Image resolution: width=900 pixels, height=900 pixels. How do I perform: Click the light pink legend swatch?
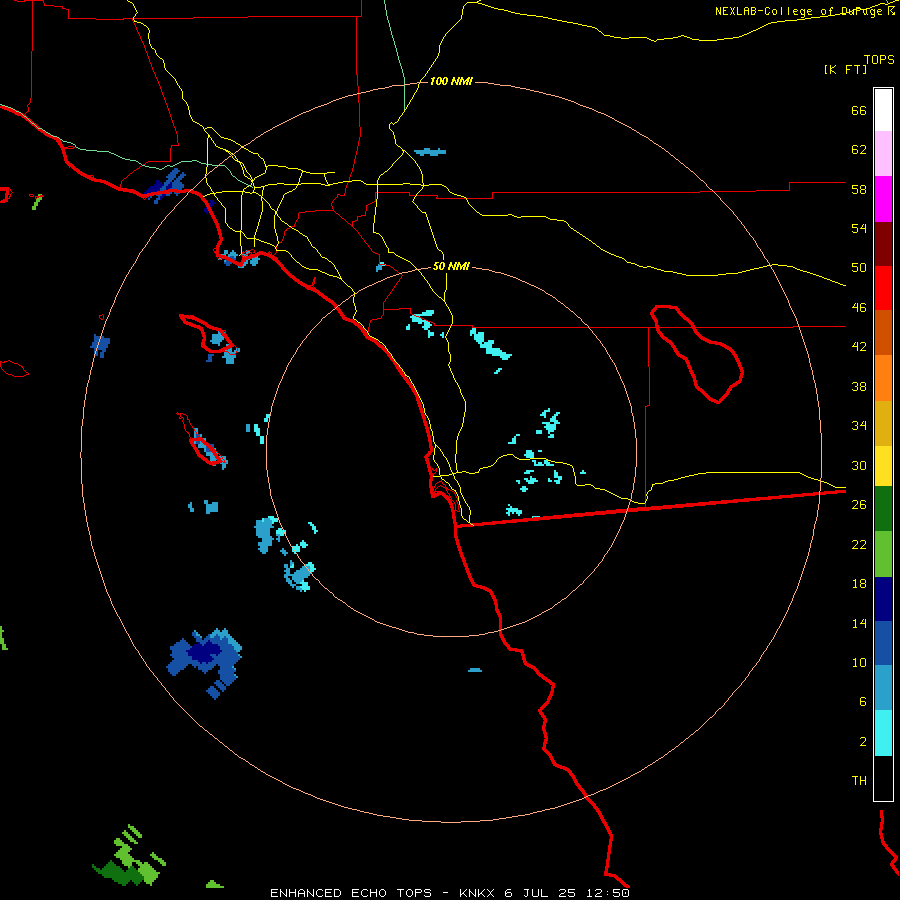point(883,154)
